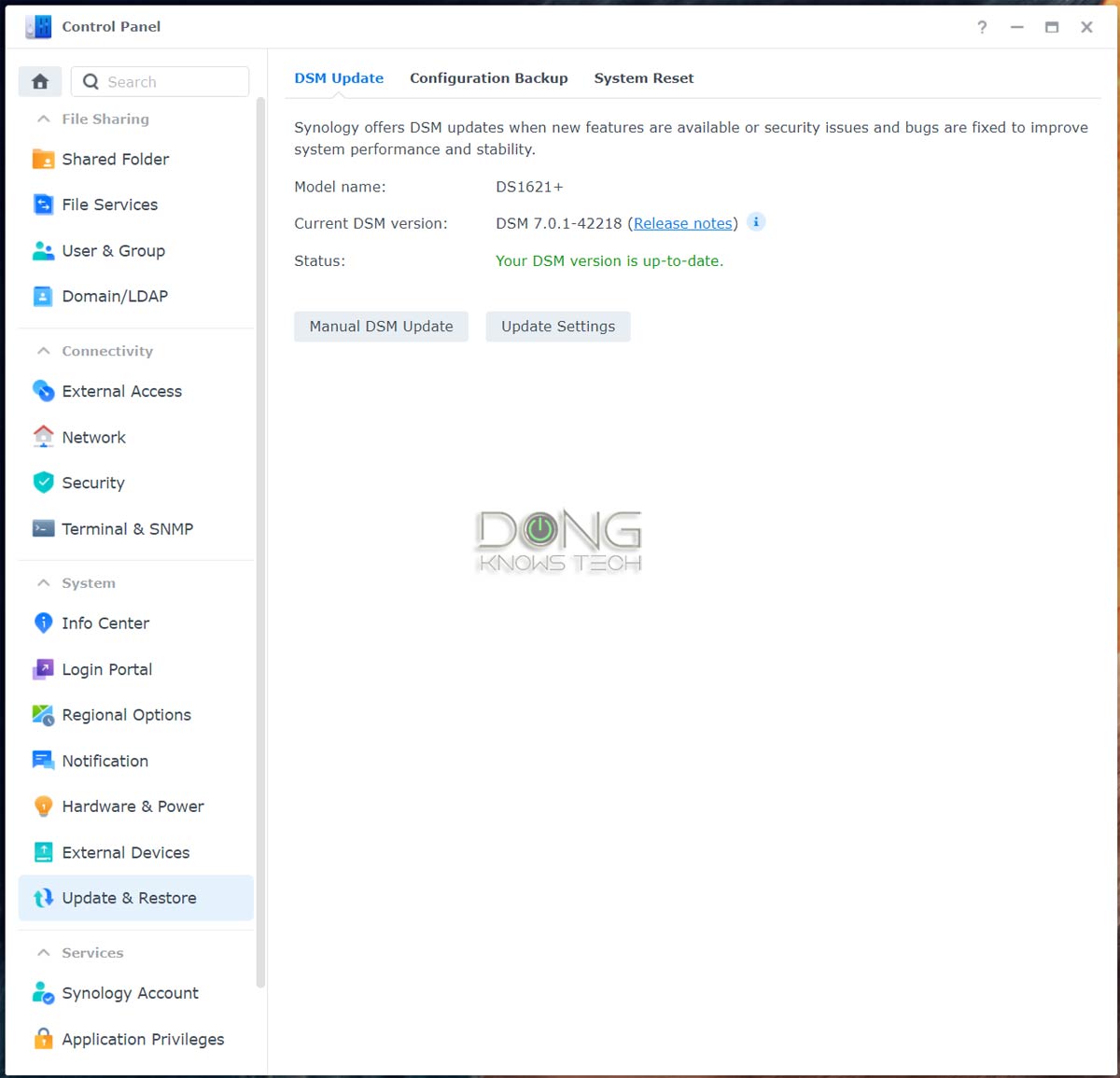The image size is (1120, 1078).
Task: Open the Login Portal icon
Action: 43,669
